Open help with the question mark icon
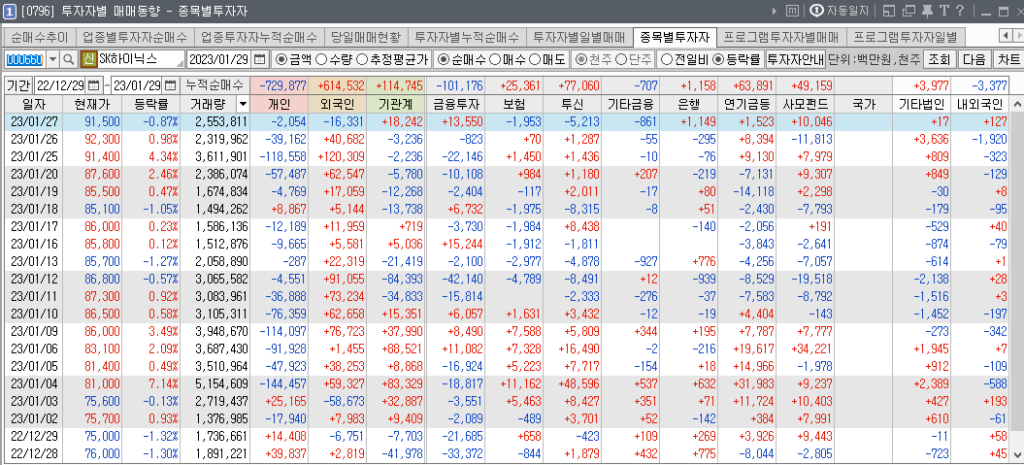 click(x=961, y=11)
